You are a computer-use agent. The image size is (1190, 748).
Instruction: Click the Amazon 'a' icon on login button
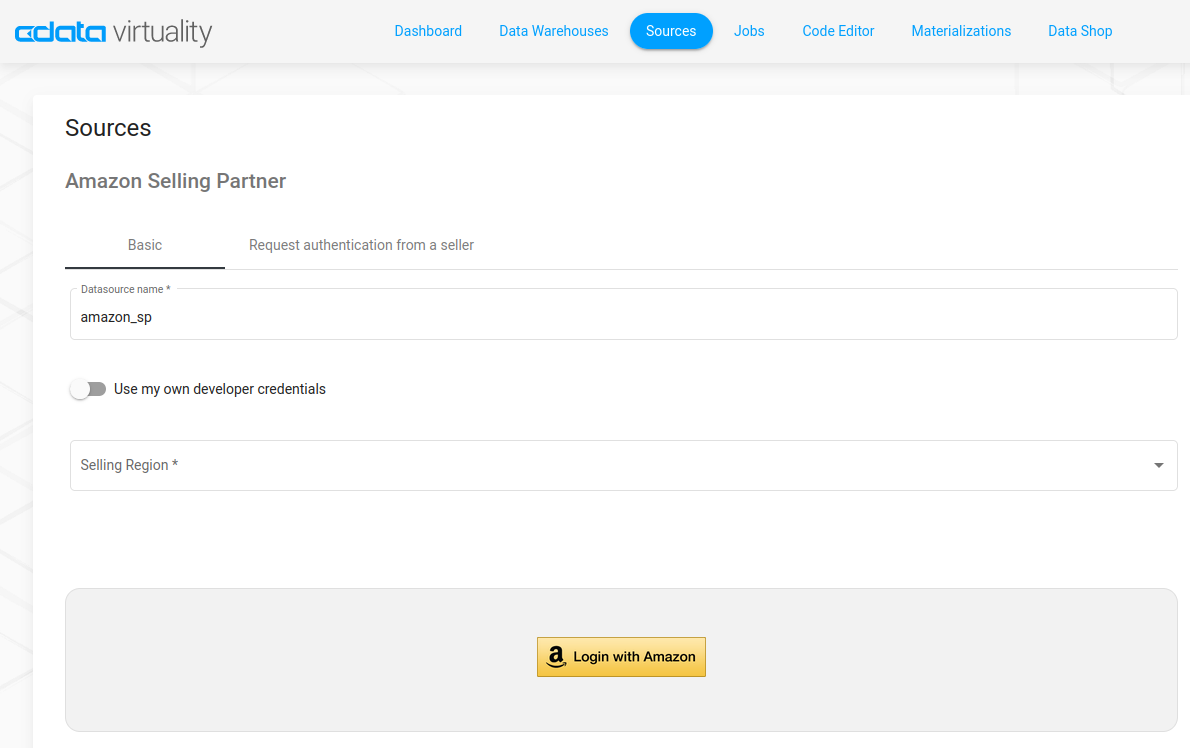click(x=557, y=657)
